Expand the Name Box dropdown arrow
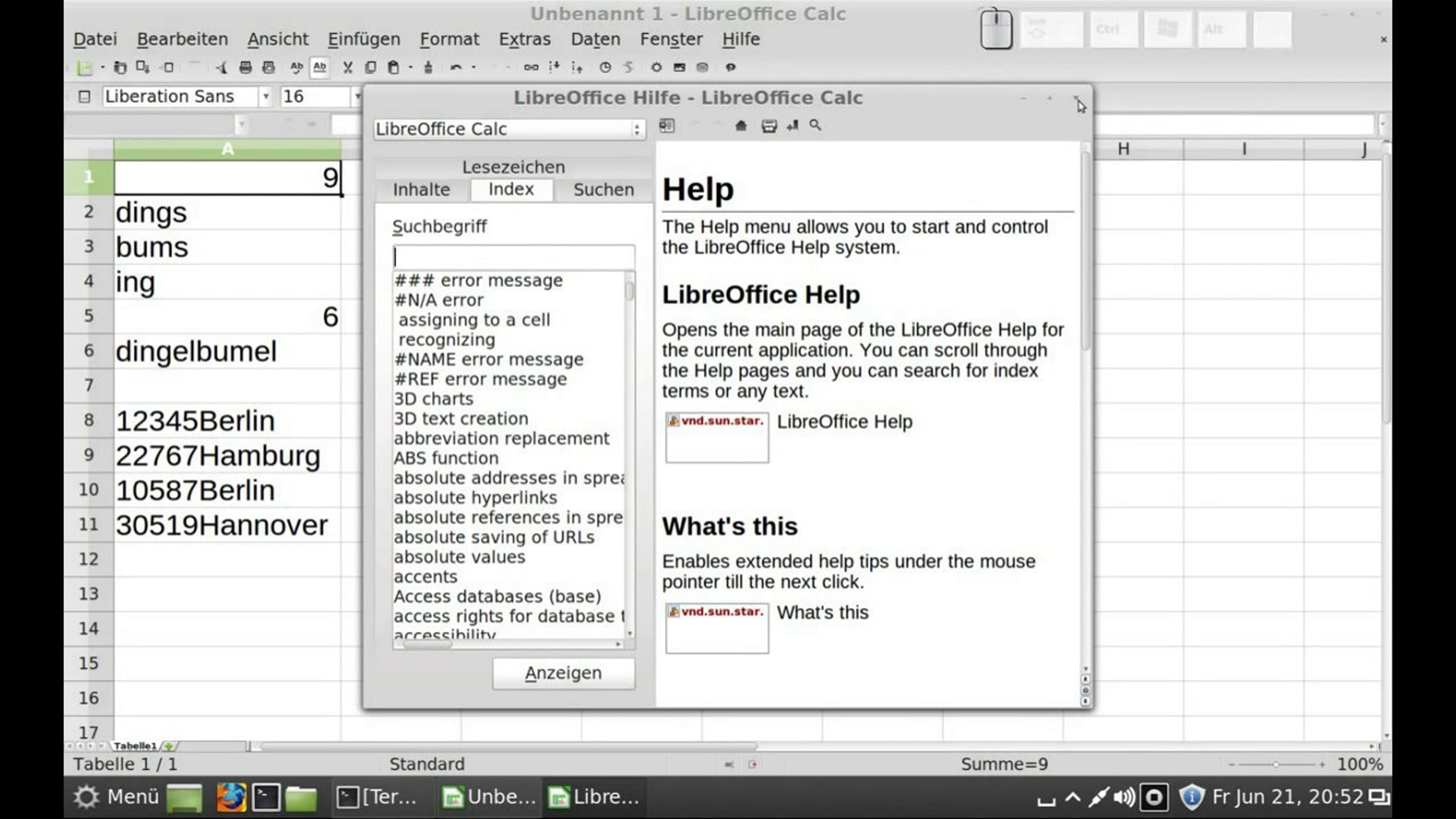Image resolution: width=1456 pixels, height=819 pixels. [x=241, y=125]
